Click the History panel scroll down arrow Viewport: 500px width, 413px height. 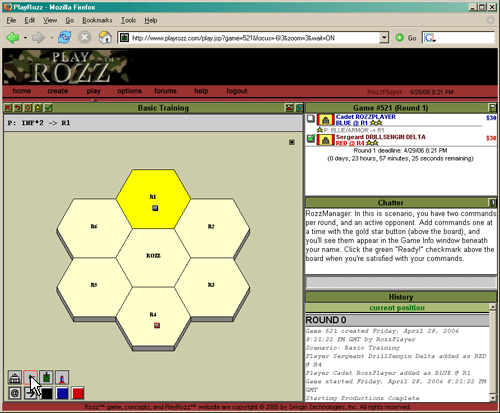point(493,397)
